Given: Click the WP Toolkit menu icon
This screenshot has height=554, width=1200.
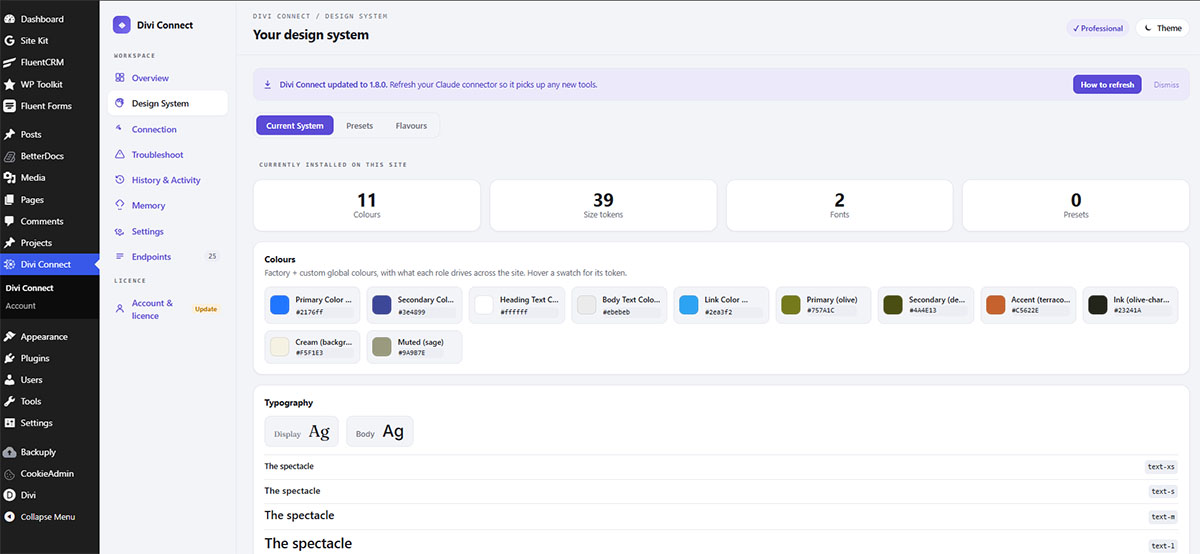Looking at the screenshot, I should tap(10, 84).
